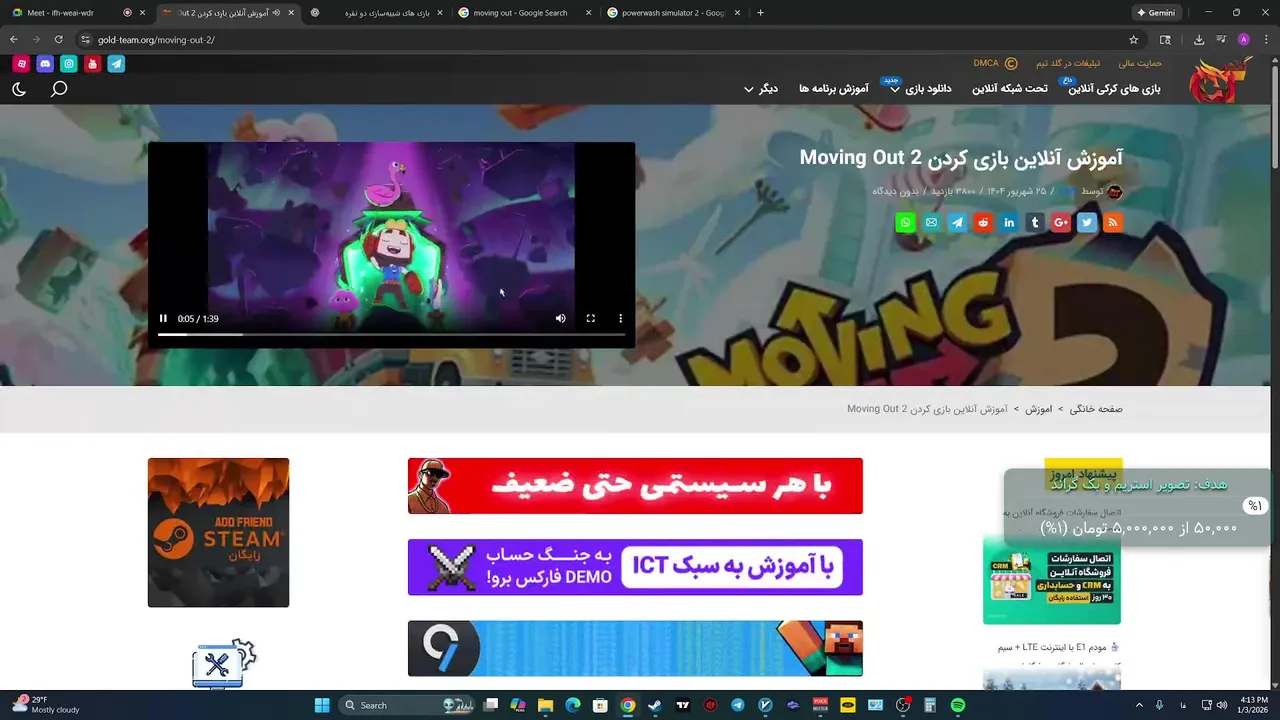Share the post on Tumblr
This screenshot has width=1280, height=720.
pos(1035,223)
